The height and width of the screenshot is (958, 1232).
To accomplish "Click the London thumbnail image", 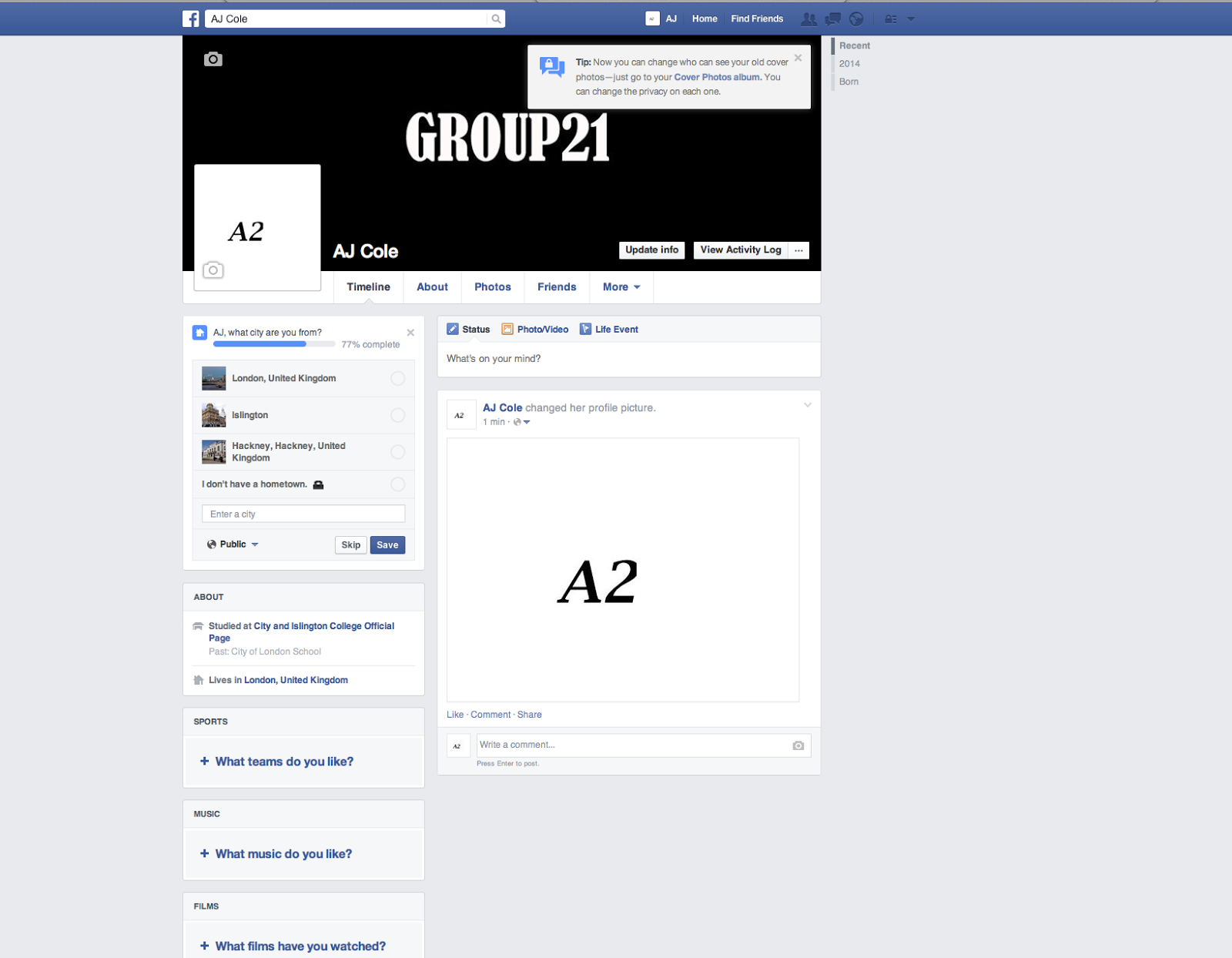I will [x=213, y=378].
